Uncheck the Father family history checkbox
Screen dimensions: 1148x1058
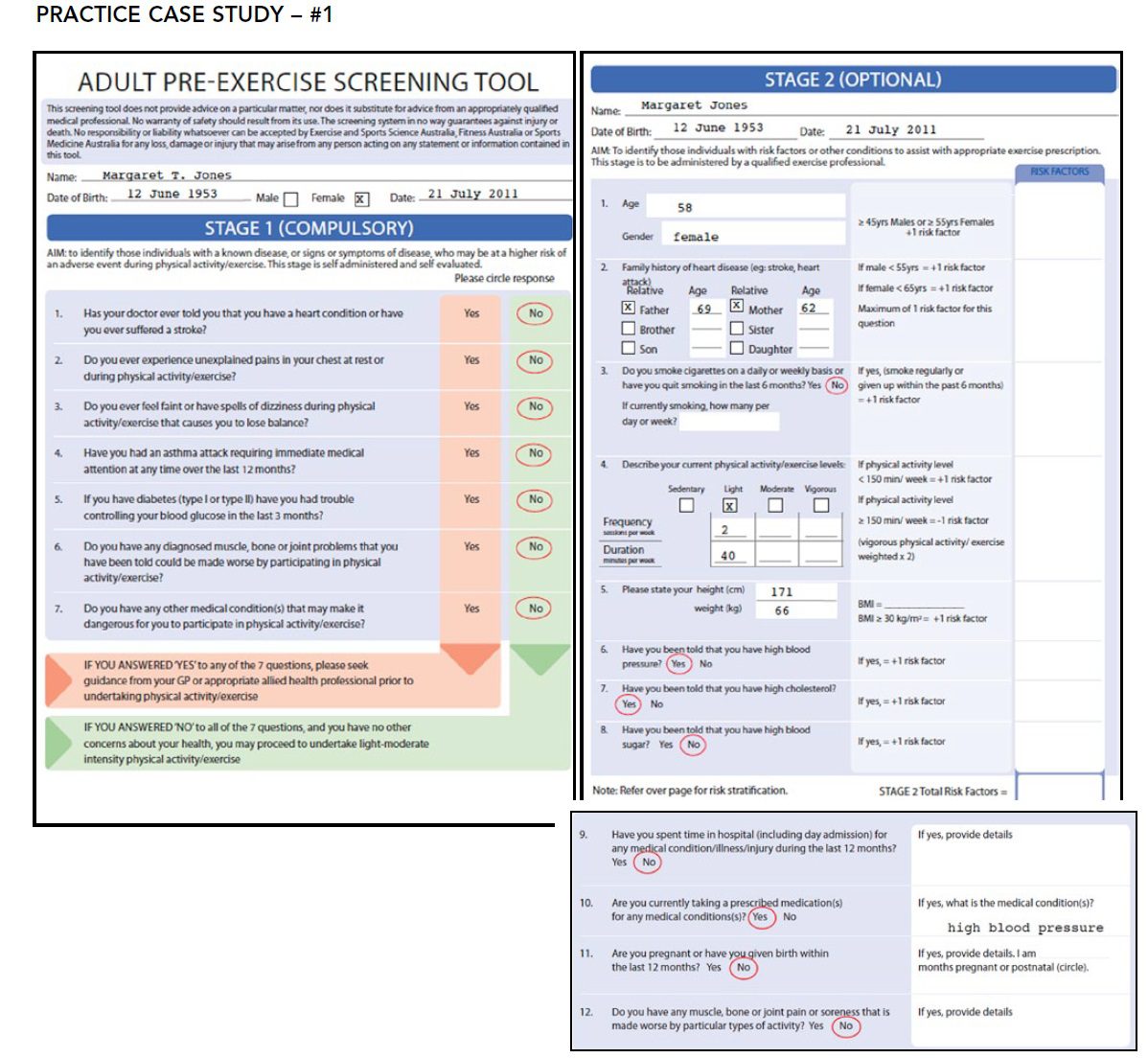pyautogui.click(x=629, y=308)
